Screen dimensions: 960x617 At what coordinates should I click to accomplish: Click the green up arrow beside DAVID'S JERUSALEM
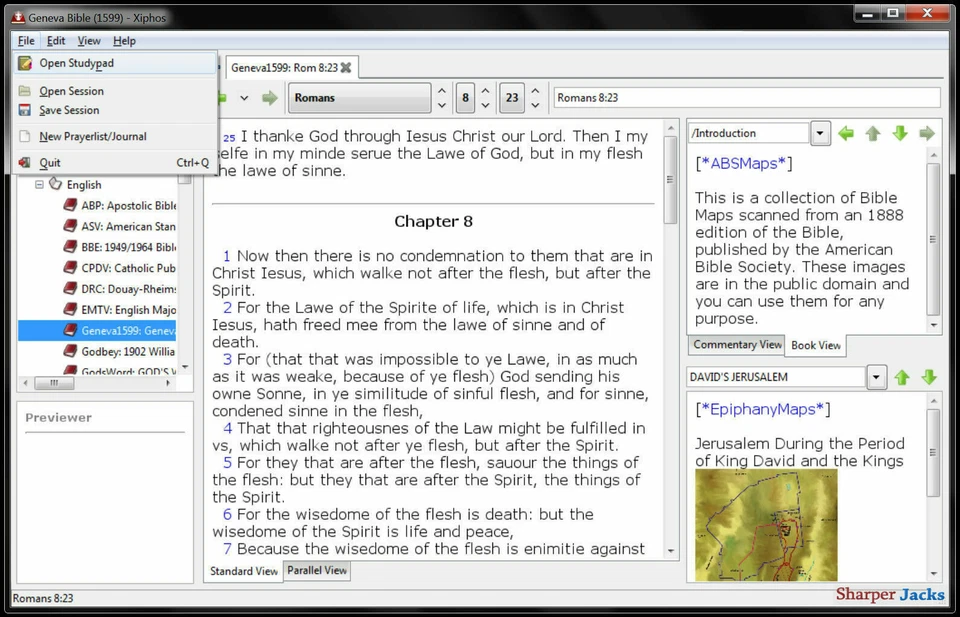point(903,377)
